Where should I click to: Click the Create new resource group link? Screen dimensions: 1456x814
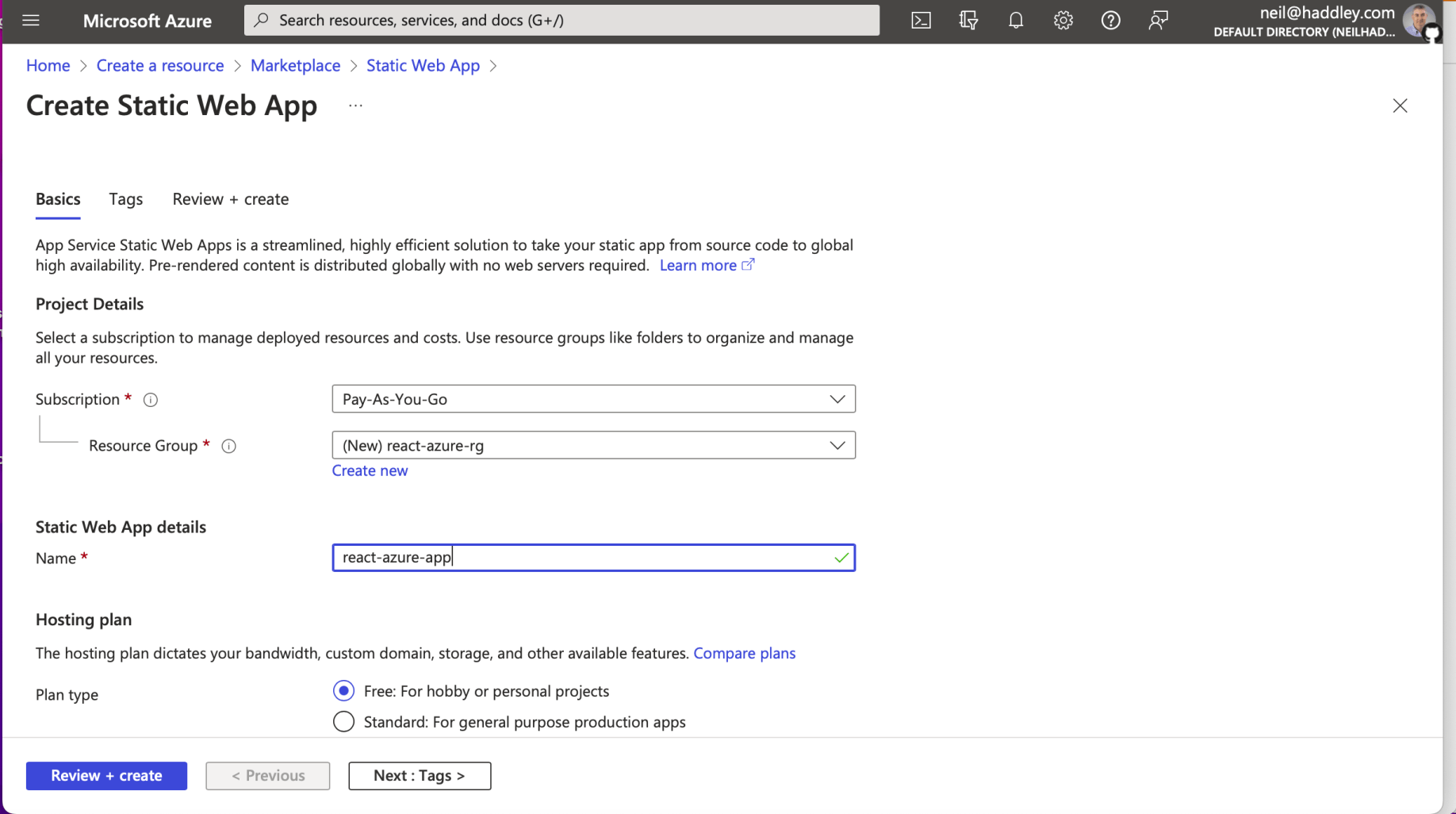click(370, 470)
